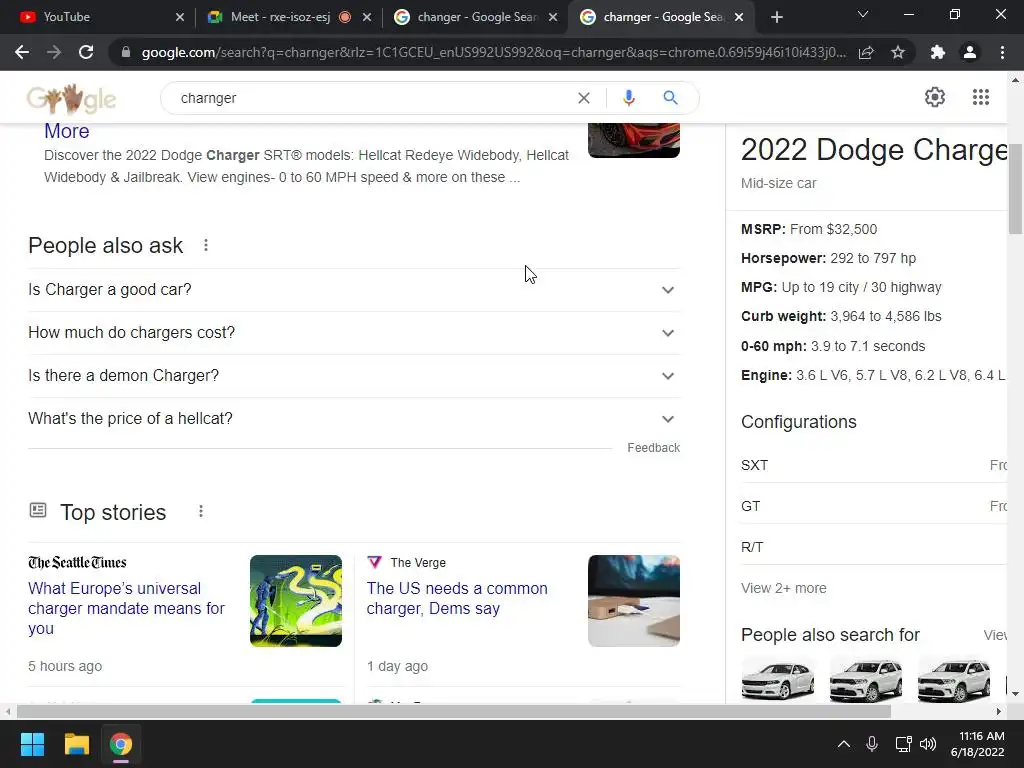Image resolution: width=1024 pixels, height=768 pixels.
Task: Click in the Google search input field
Action: 372,98
